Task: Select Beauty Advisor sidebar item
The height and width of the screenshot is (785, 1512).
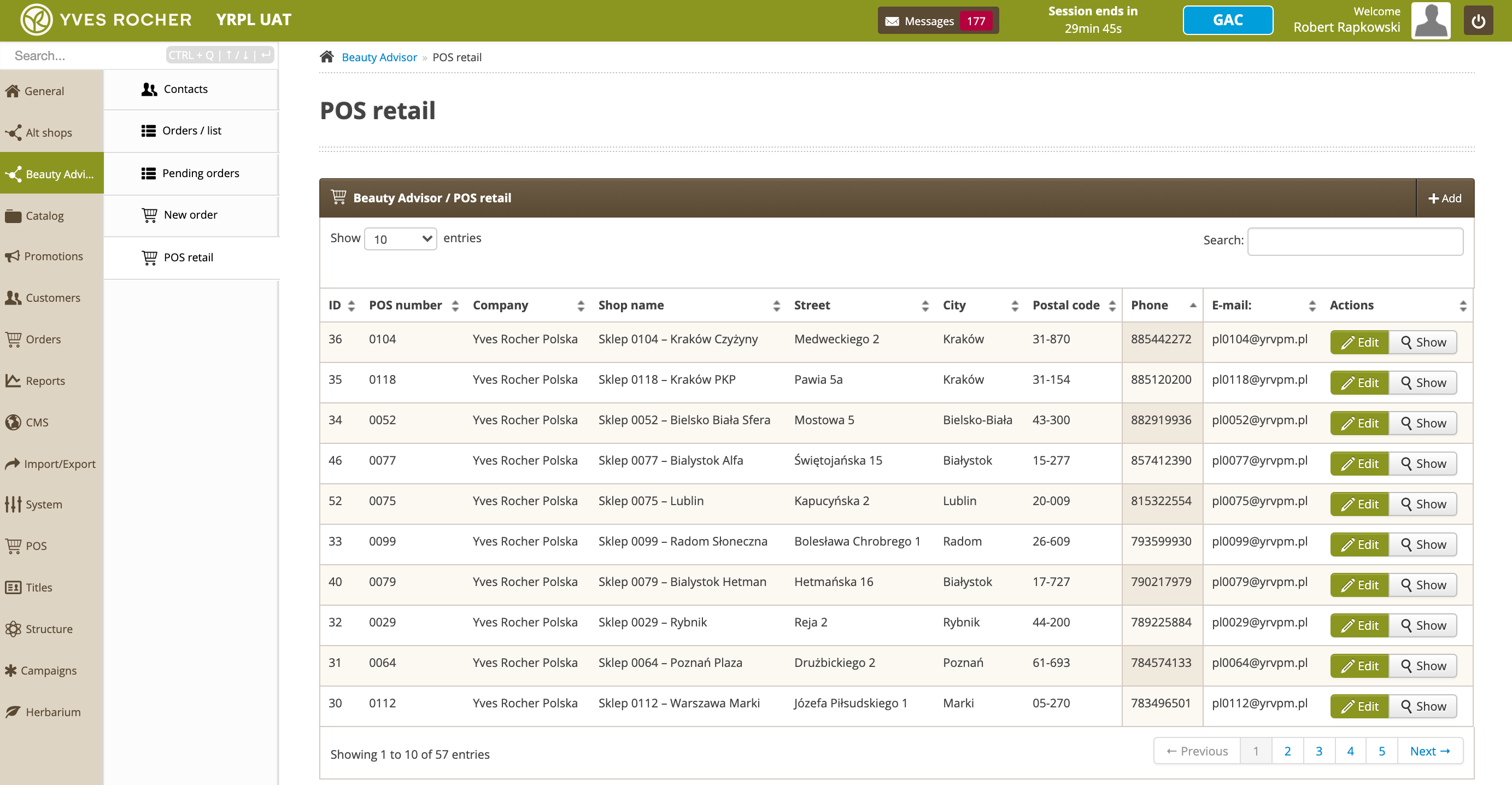Action: 51,174
